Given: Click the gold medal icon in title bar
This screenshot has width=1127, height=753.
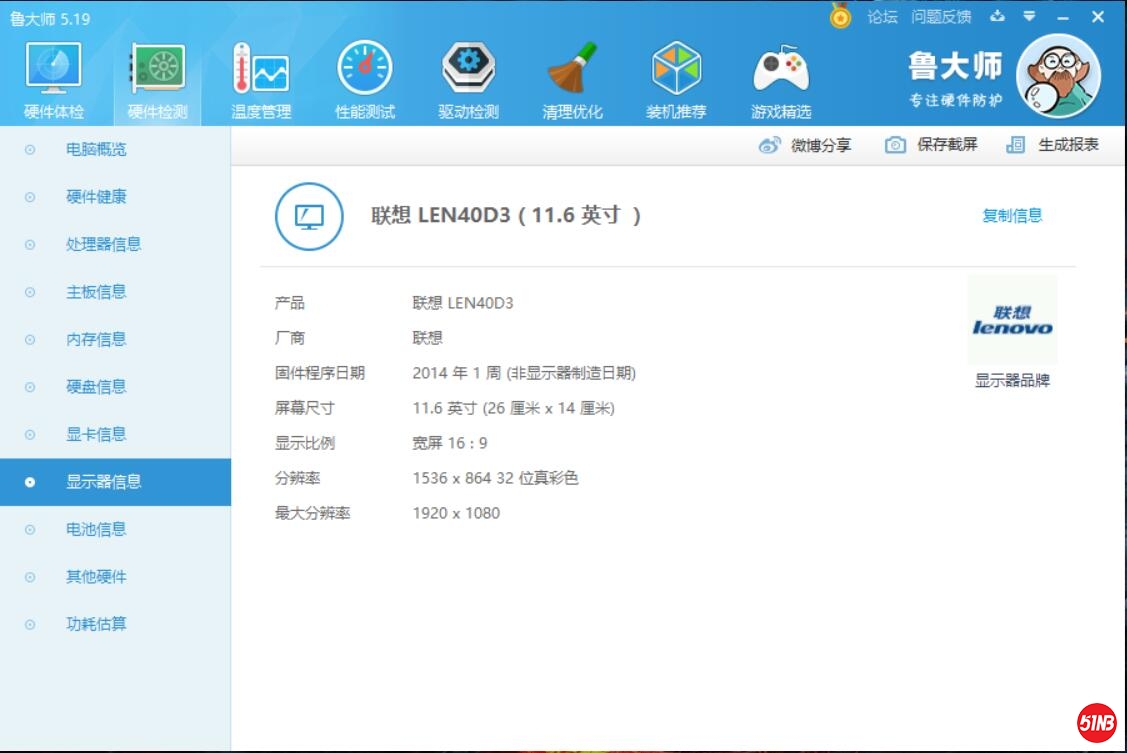Looking at the screenshot, I should point(840,16).
